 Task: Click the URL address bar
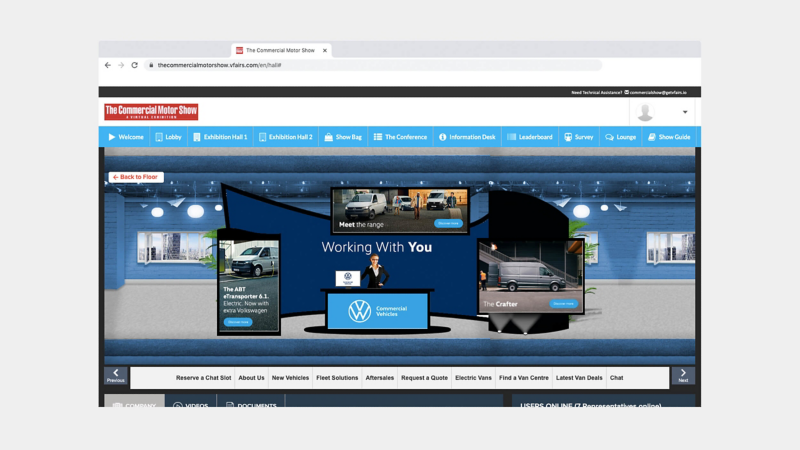[x=375, y=65]
